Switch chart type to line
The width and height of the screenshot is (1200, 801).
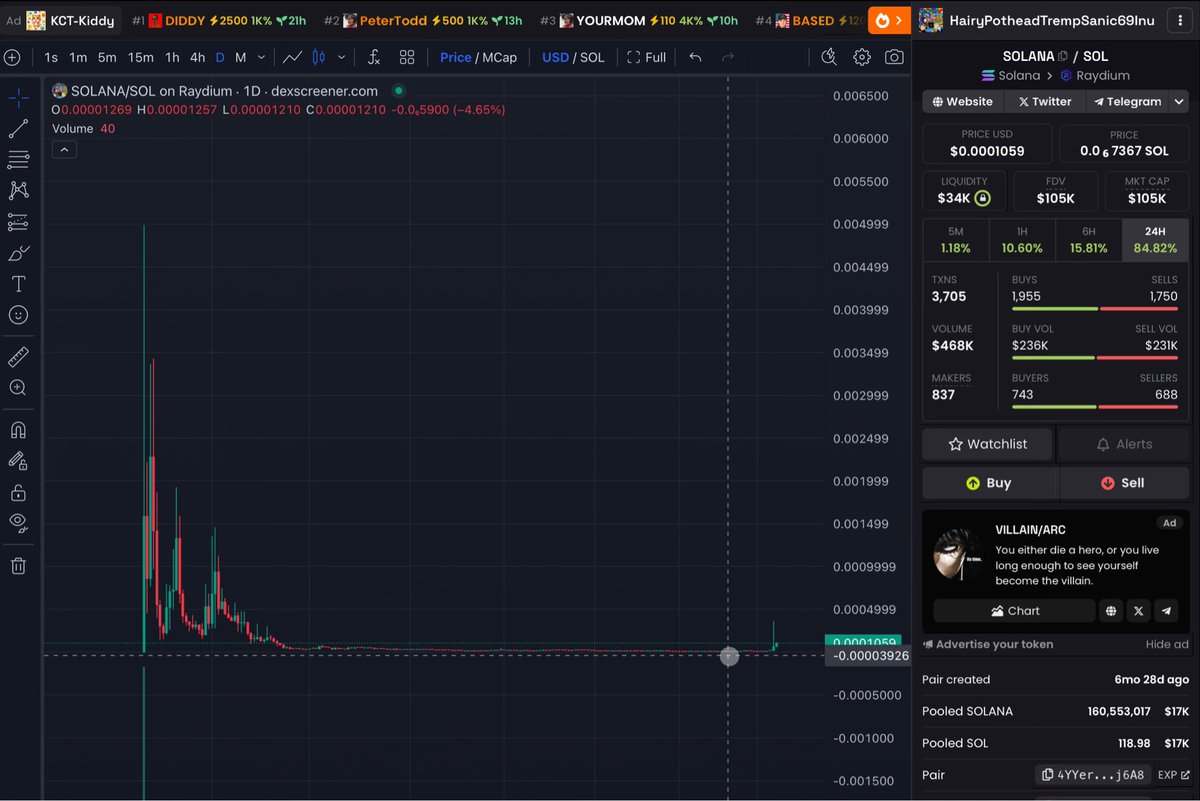click(x=293, y=57)
